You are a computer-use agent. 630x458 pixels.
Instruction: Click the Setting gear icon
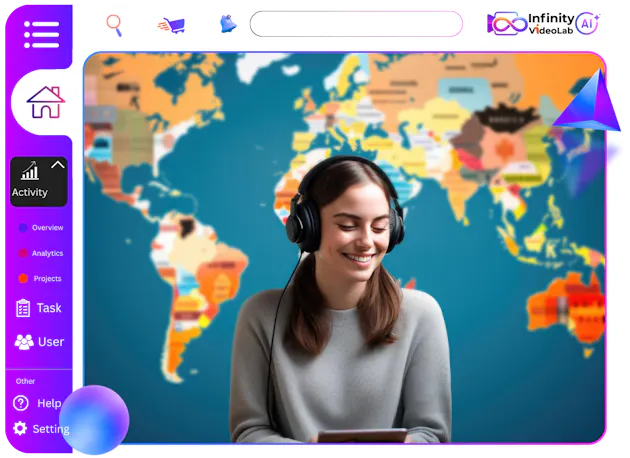(x=20, y=428)
